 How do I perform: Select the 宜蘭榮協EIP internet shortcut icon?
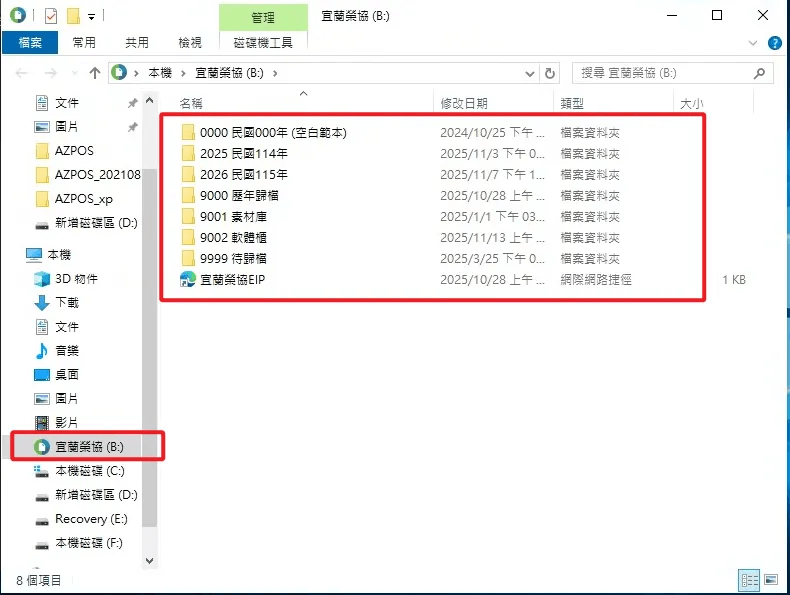[x=187, y=280]
